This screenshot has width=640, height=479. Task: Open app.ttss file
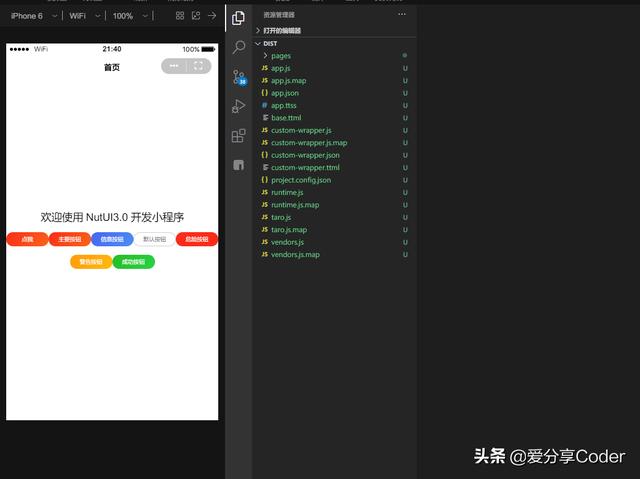click(x=334, y=106)
